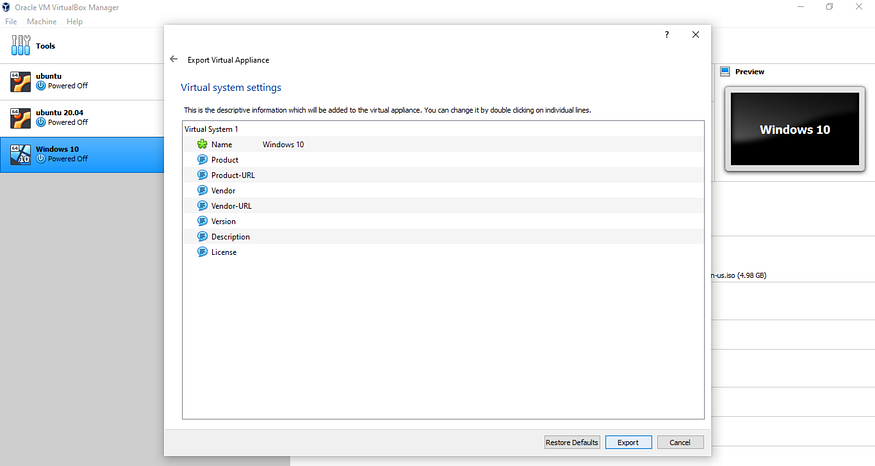The image size is (875, 466).
Task: Click the Export button
Action: click(x=628, y=442)
